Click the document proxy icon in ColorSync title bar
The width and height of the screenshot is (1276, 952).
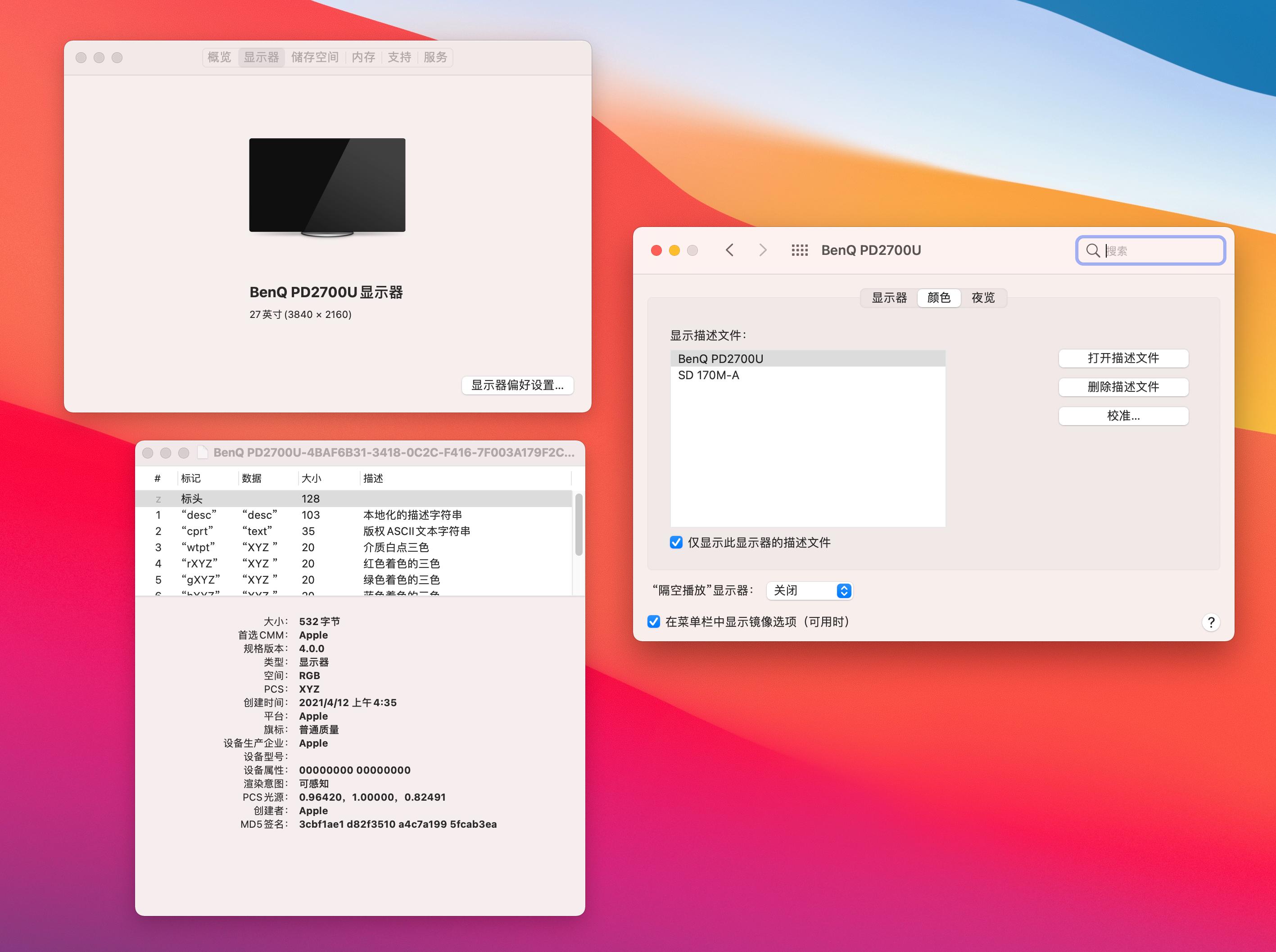point(202,453)
